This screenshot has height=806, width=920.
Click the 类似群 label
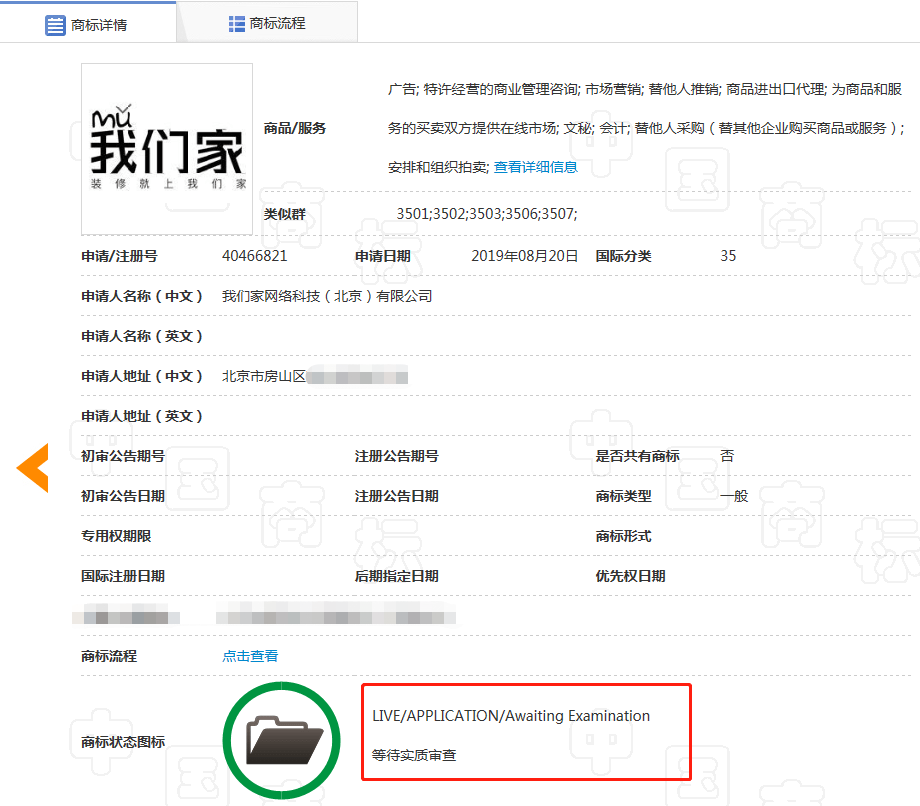285,214
